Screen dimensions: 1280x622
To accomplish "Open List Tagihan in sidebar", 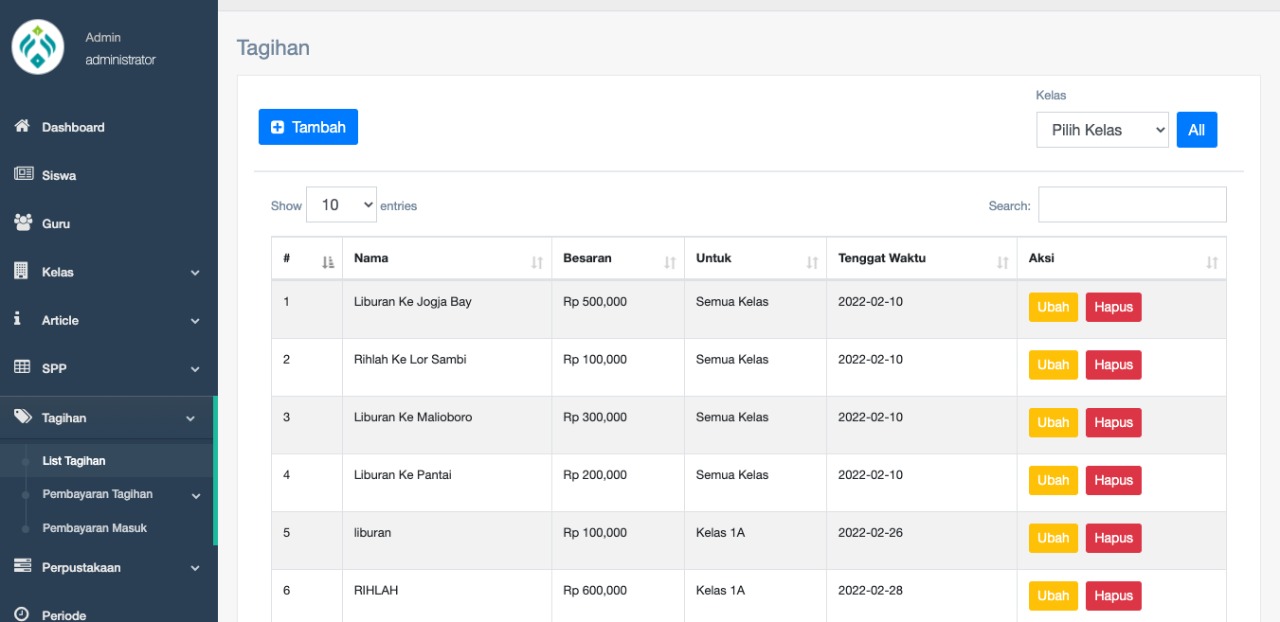I will point(74,461).
